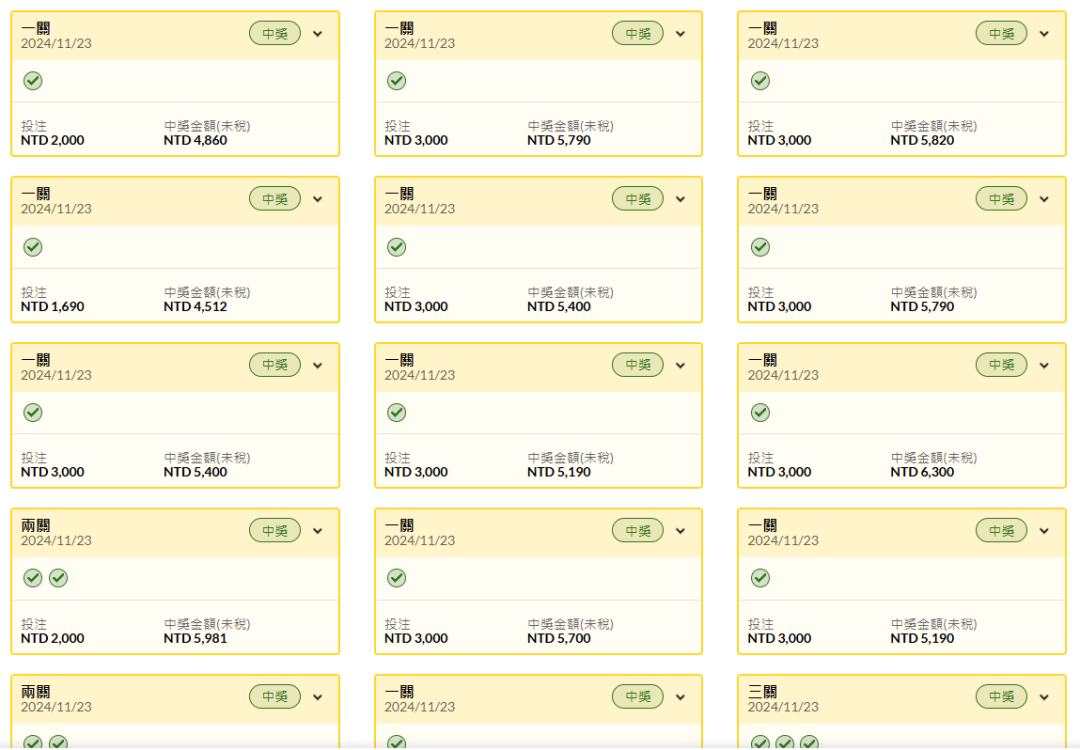Select the check mark on the NTD 5,700 card
This screenshot has width=1080, height=750.
(x=397, y=578)
